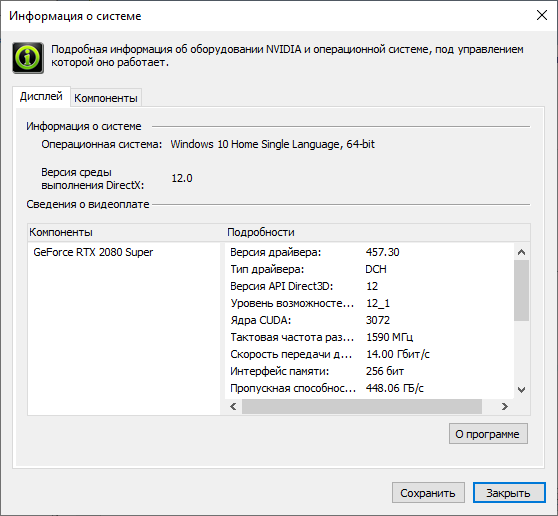Click the horizontal scrollbar thumb
This screenshot has height=516, width=558.
(x=362, y=406)
